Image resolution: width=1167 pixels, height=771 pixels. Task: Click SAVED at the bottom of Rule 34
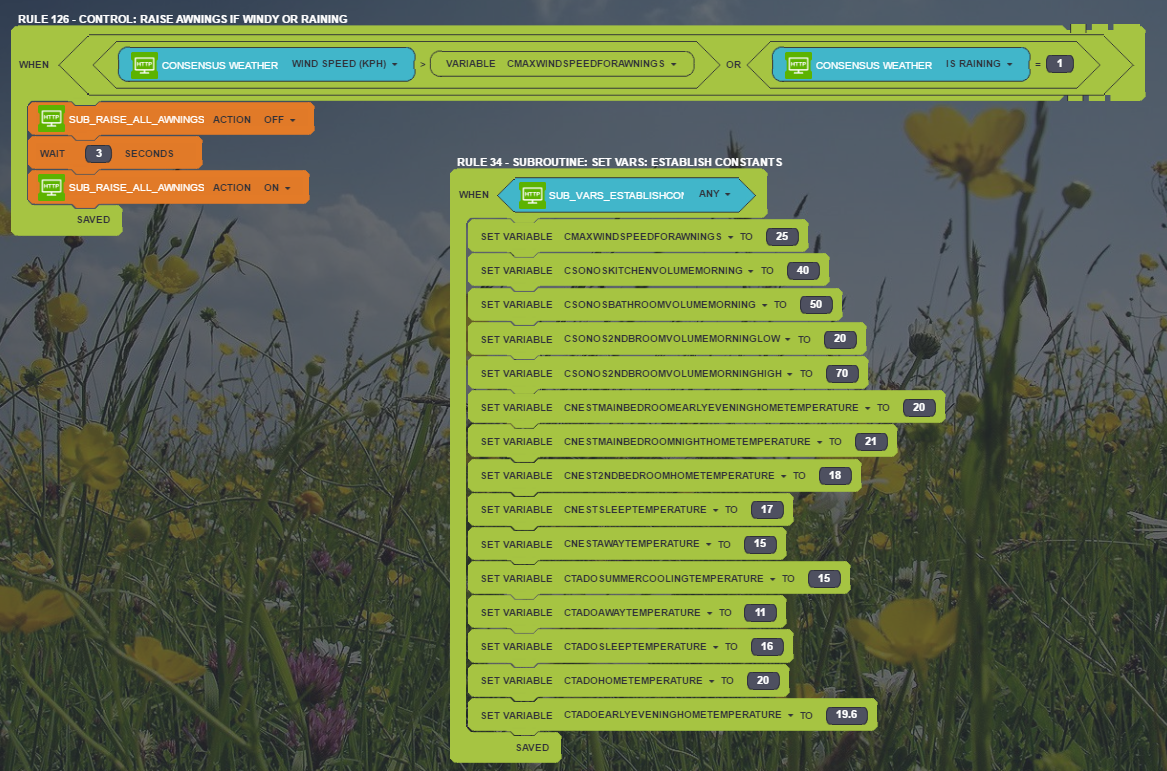[x=532, y=747]
